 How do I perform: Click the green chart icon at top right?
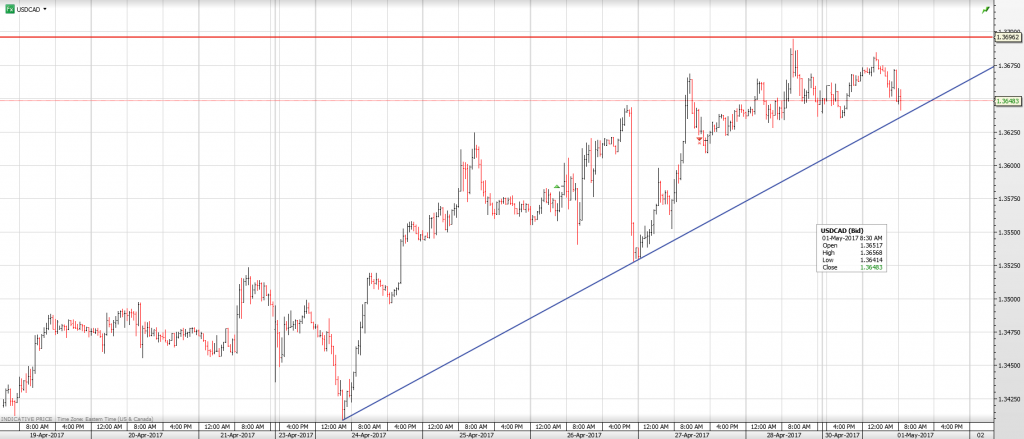[x=986, y=9]
